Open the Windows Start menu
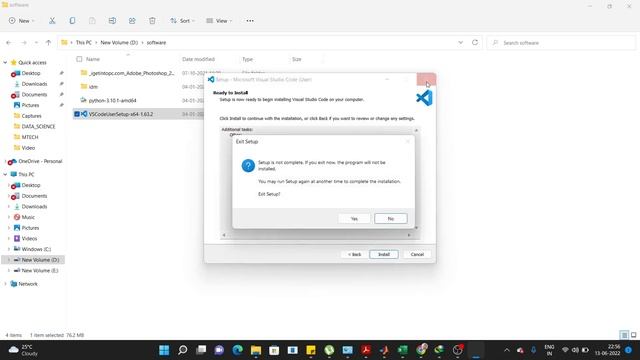 pyautogui.click(x=164, y=350)
